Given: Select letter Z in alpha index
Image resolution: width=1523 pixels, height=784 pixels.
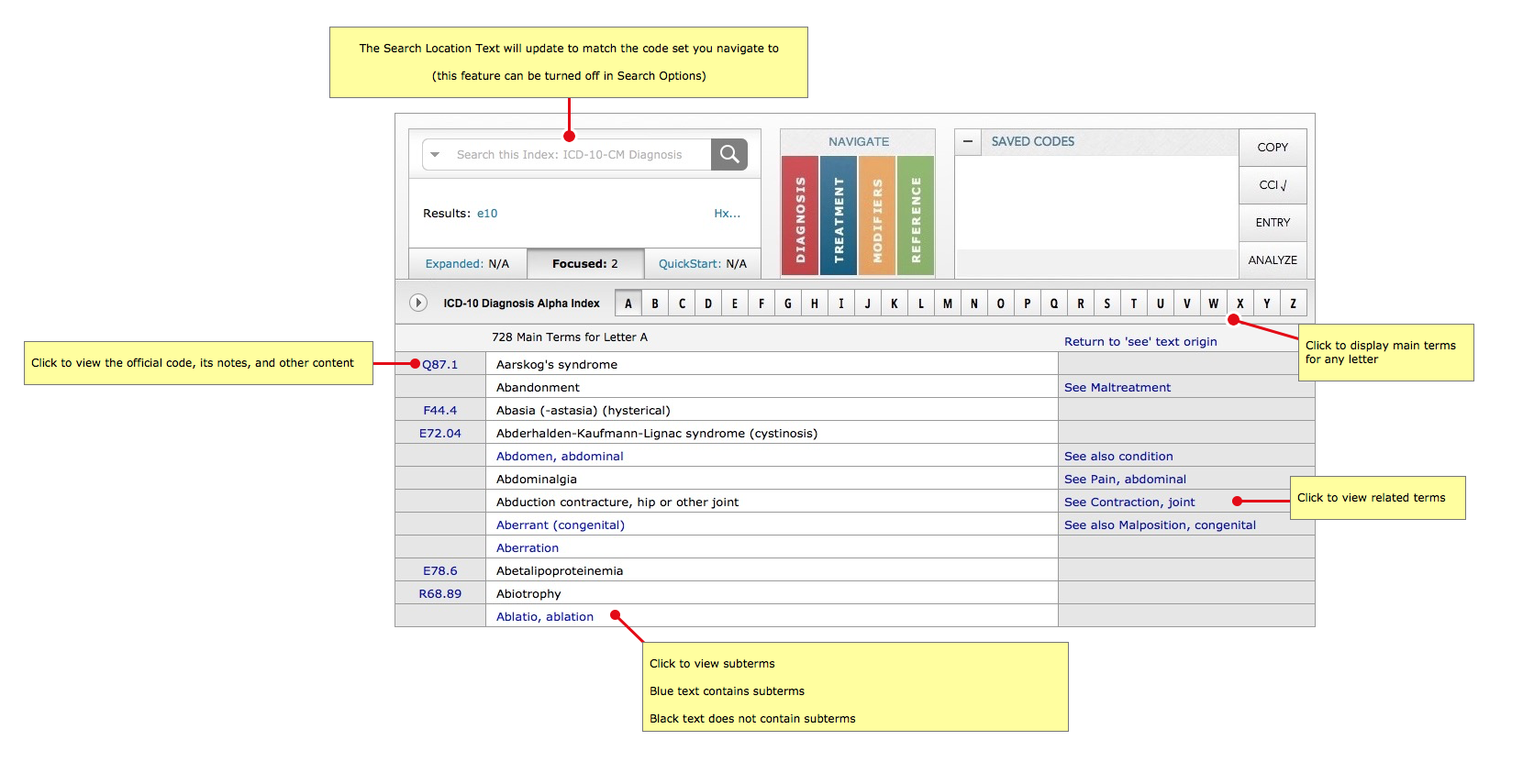Looking at the screenshot, I should 1294,304.
